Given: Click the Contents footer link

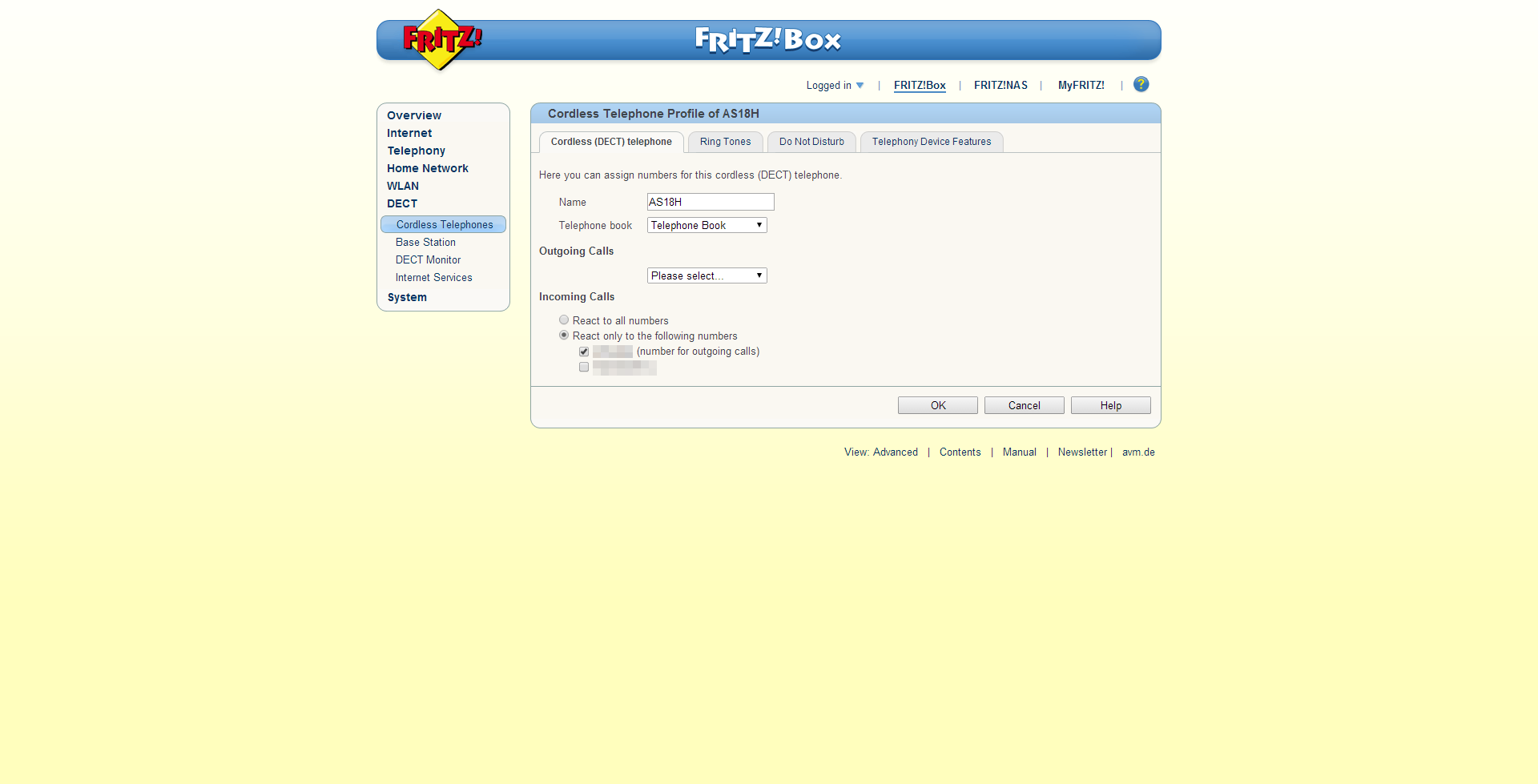Looking at the screenshot, I should (x=960, y=452).
